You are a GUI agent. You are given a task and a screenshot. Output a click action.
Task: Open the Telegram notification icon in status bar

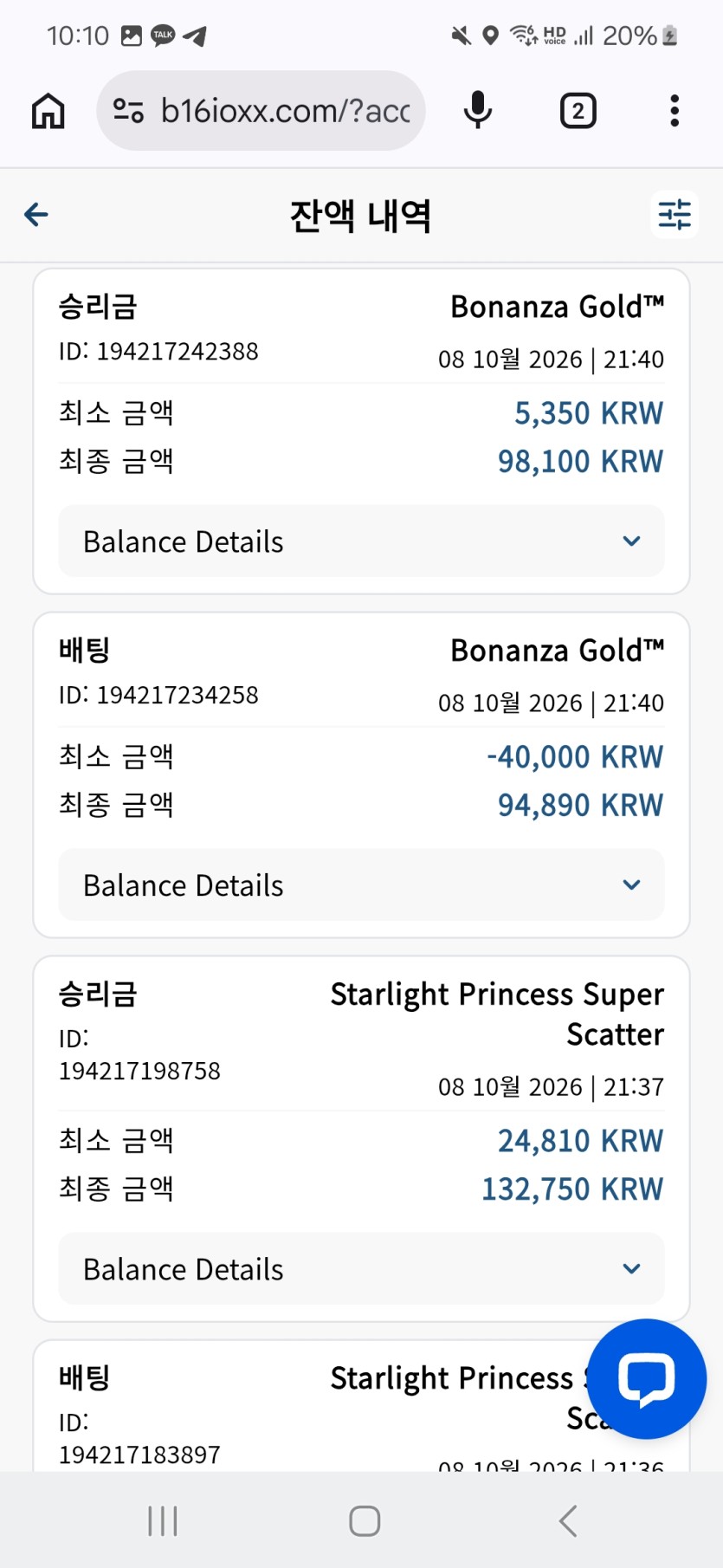195,36
